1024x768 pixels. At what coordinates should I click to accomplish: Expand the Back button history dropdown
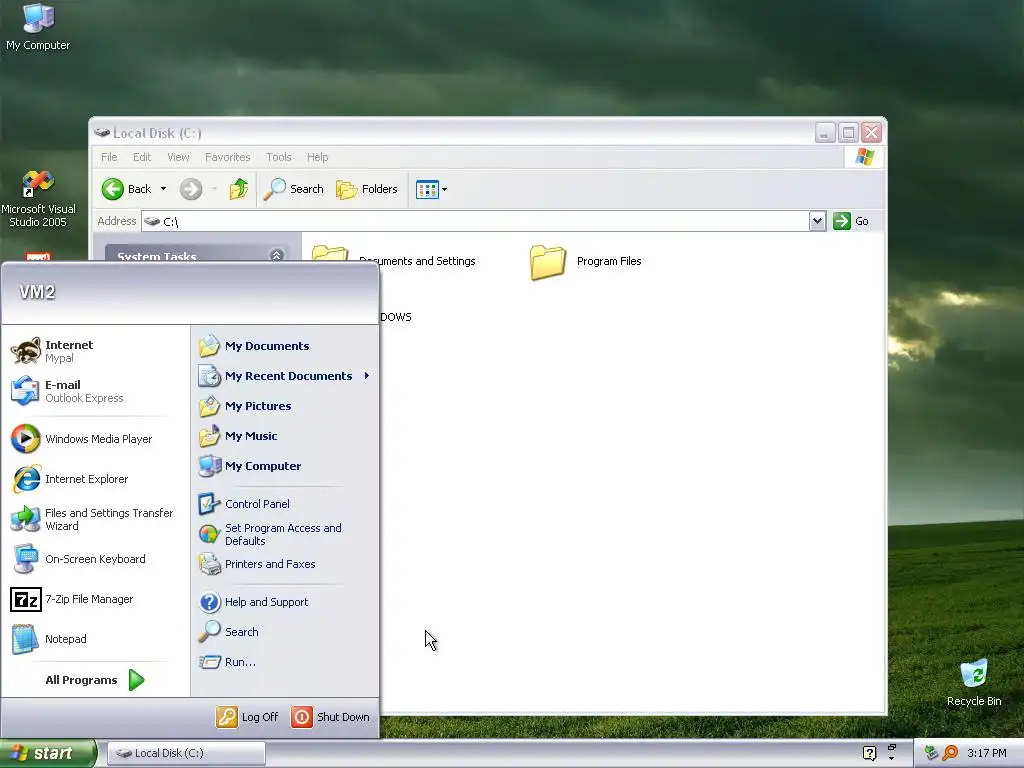(x=163, y=189)
